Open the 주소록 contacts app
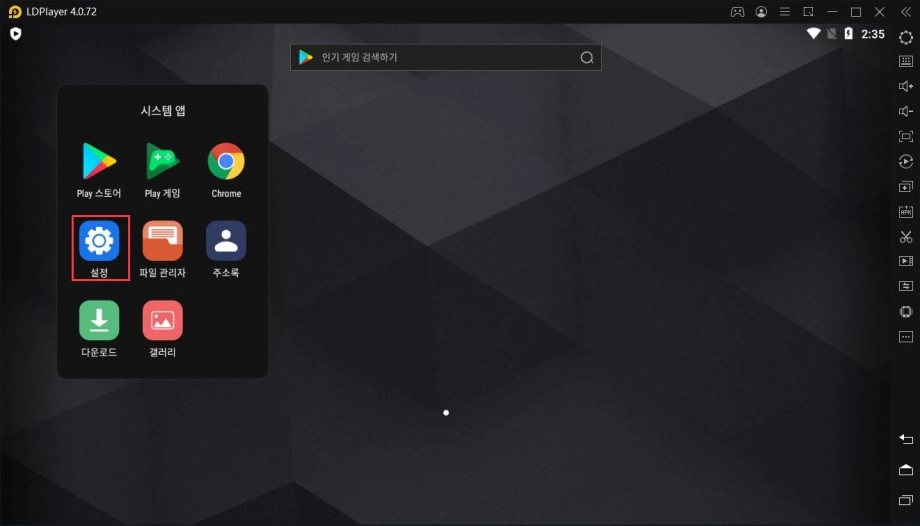 click(226, 241)
